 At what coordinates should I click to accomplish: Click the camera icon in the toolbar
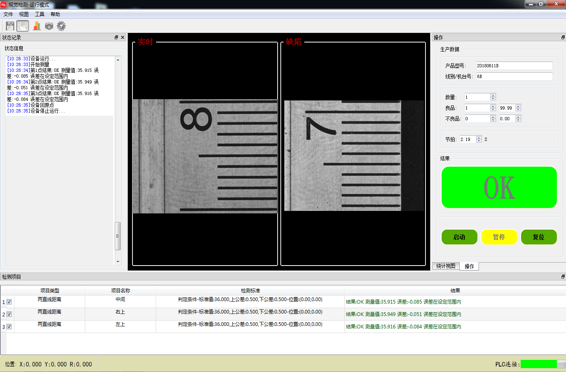(49, 26)
